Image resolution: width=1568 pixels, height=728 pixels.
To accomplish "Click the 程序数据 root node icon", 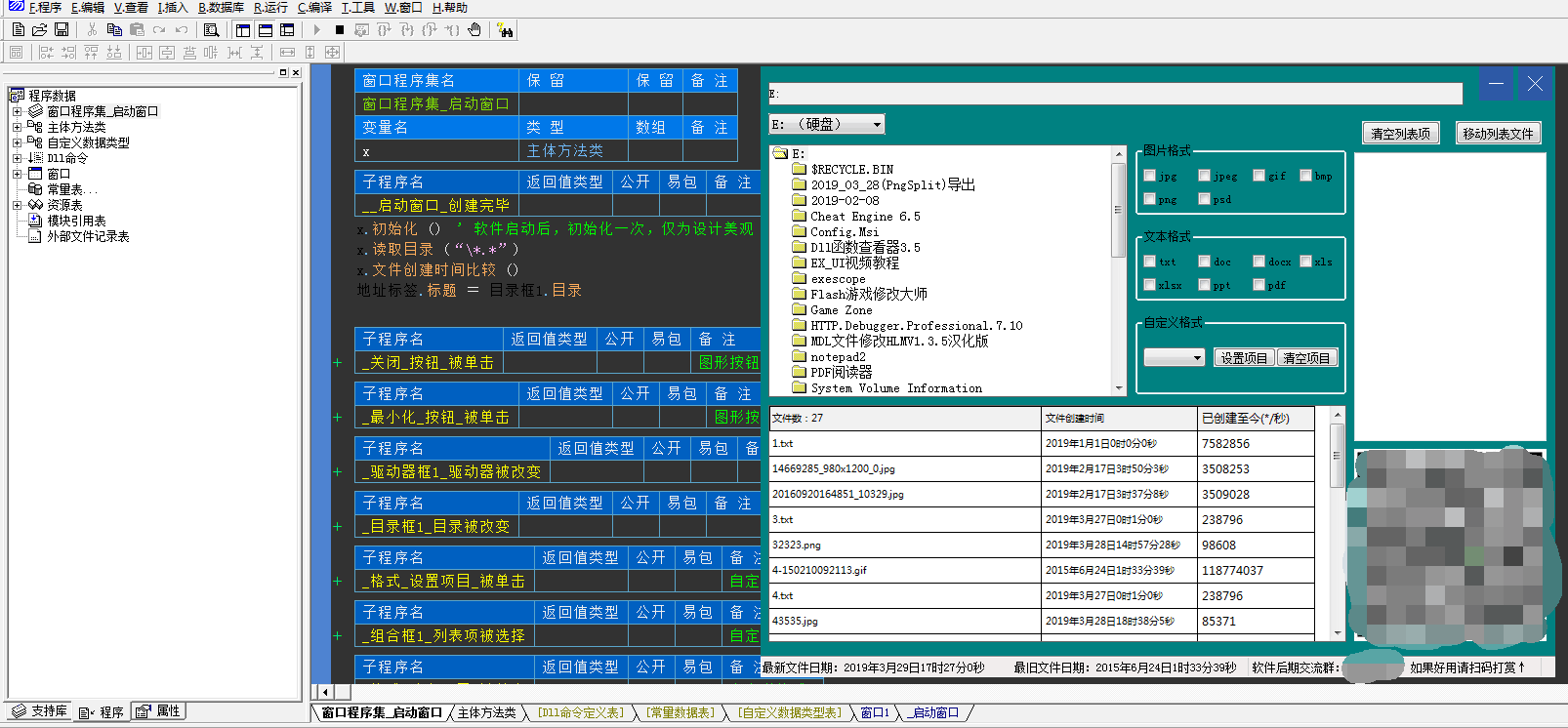I will coord(17,96).
